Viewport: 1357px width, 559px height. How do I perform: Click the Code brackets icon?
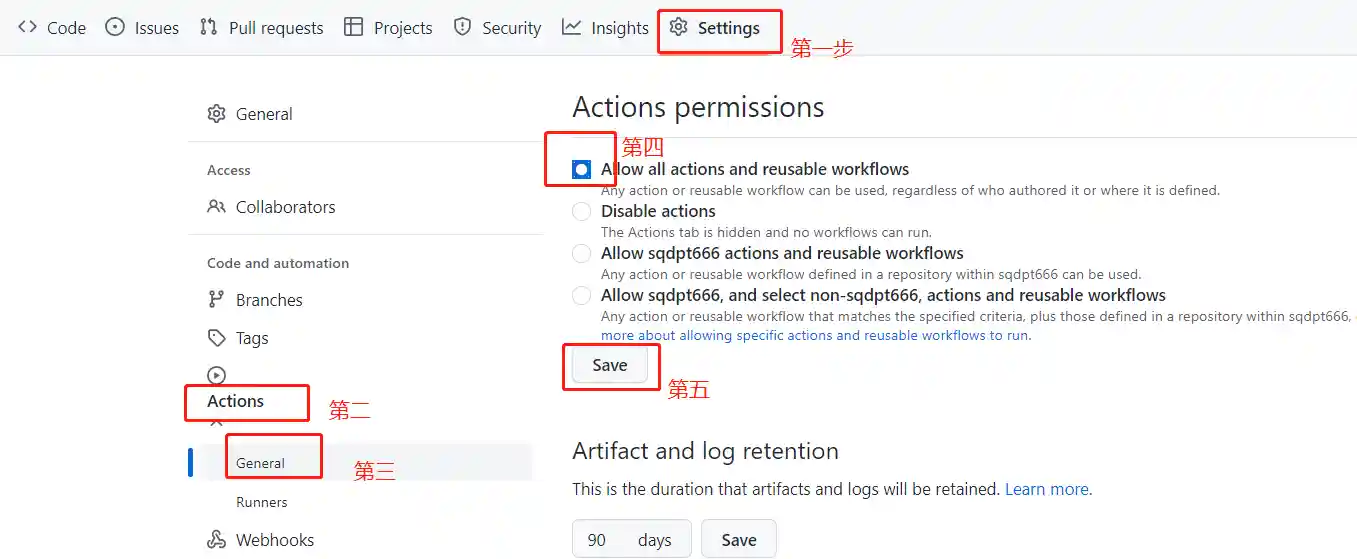[x=27, y=27]
